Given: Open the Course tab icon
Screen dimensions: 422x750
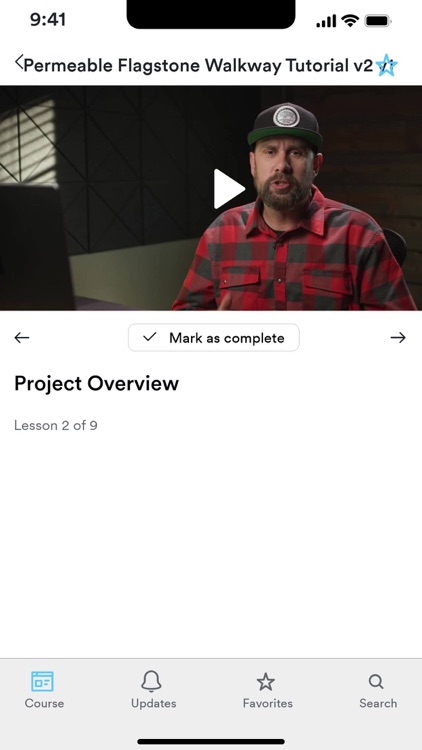Looking at the screenshot, I should [43, 681].
